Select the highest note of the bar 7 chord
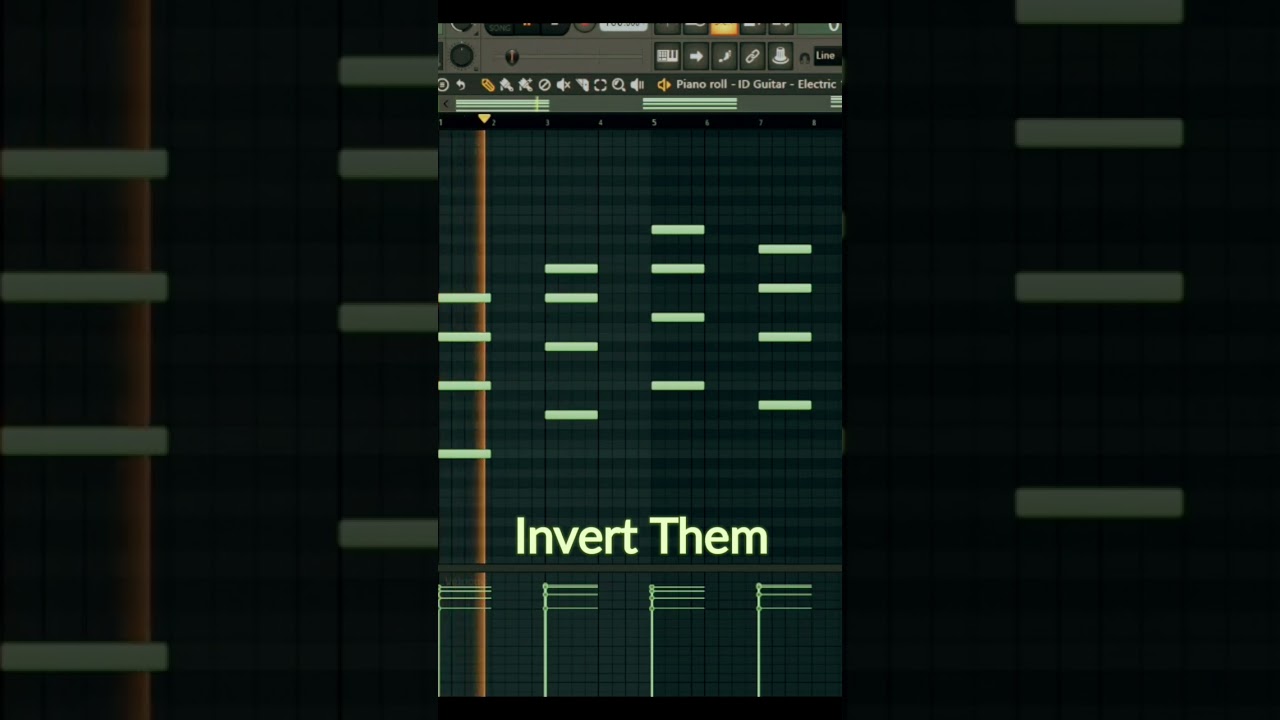The width and height of the screenshot is (1280, 720). [x=785, y=249]
